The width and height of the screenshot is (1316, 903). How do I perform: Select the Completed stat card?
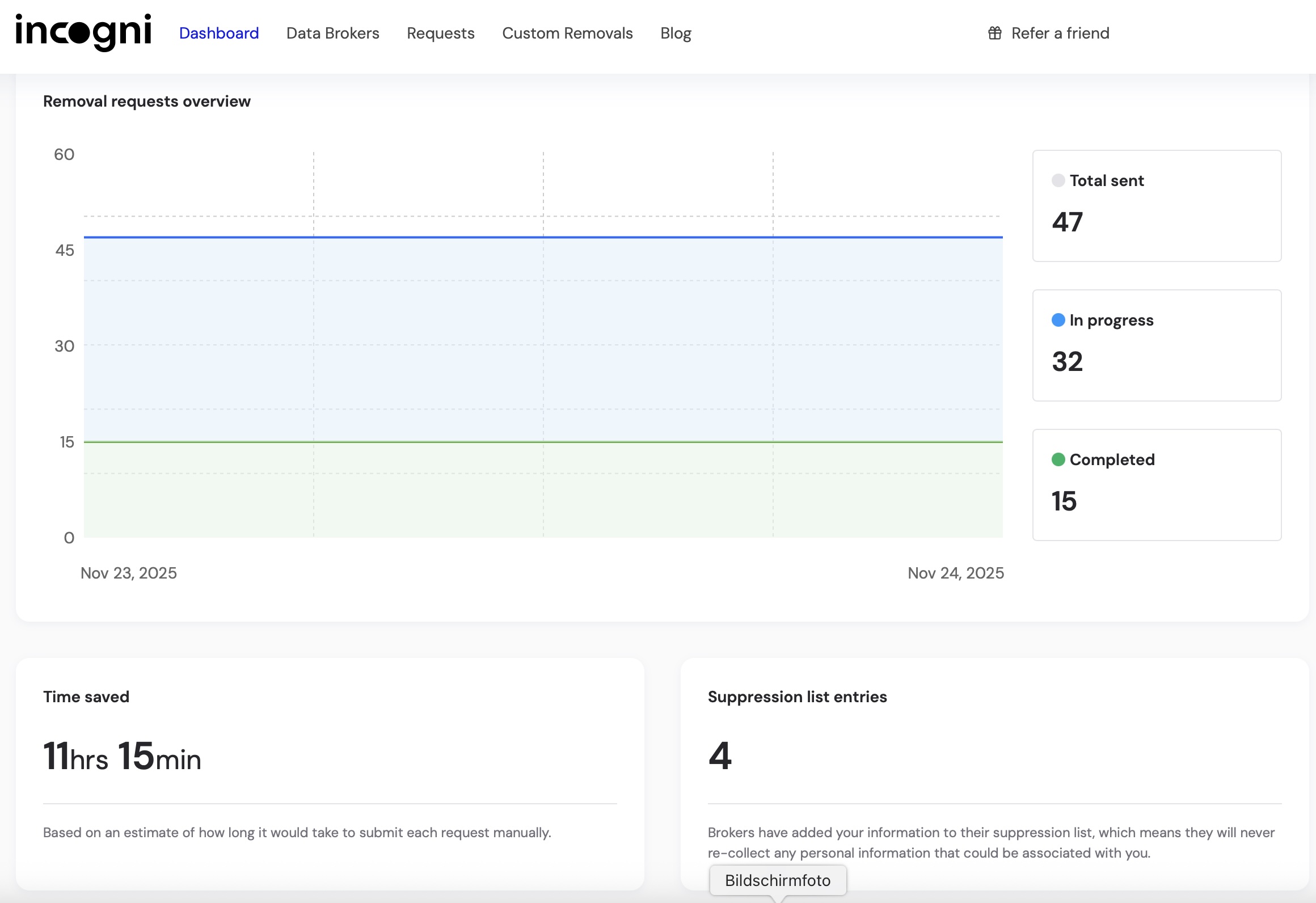[x=1156, y=485]
